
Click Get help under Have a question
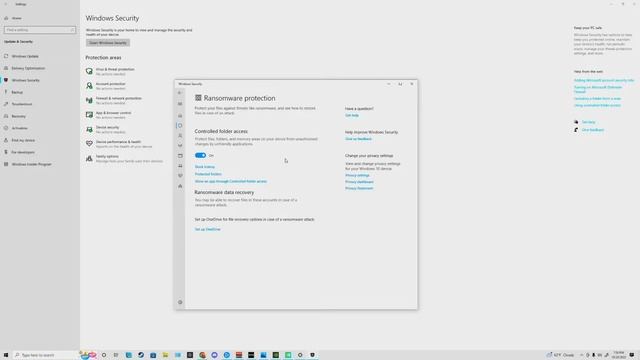click(x=352, y=116)
